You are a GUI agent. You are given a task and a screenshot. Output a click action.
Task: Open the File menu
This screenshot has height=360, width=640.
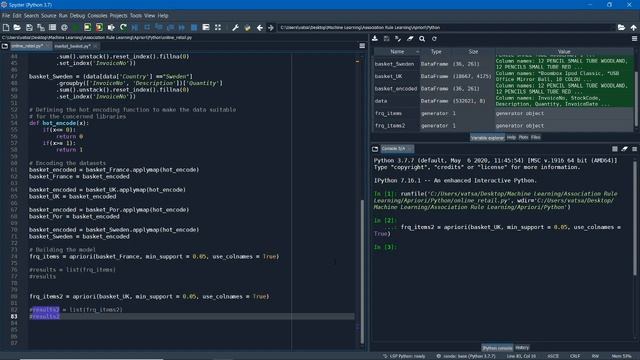point(6,16)
